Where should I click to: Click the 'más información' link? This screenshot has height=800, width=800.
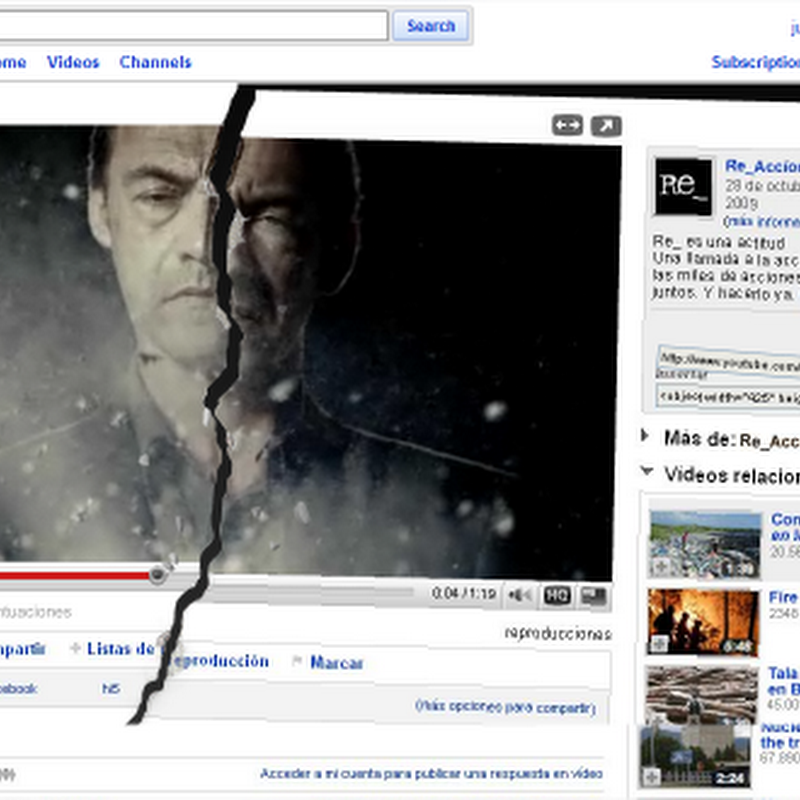761,221
